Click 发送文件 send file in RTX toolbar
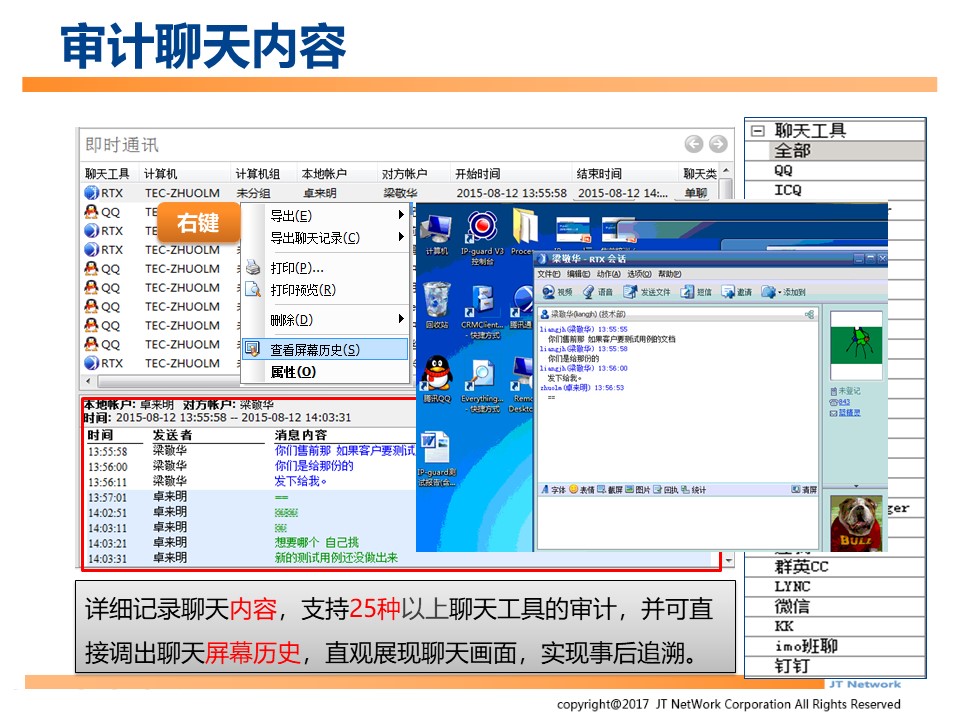The width and height of the screenshot is (960, 720). click(x=647, y=292)
